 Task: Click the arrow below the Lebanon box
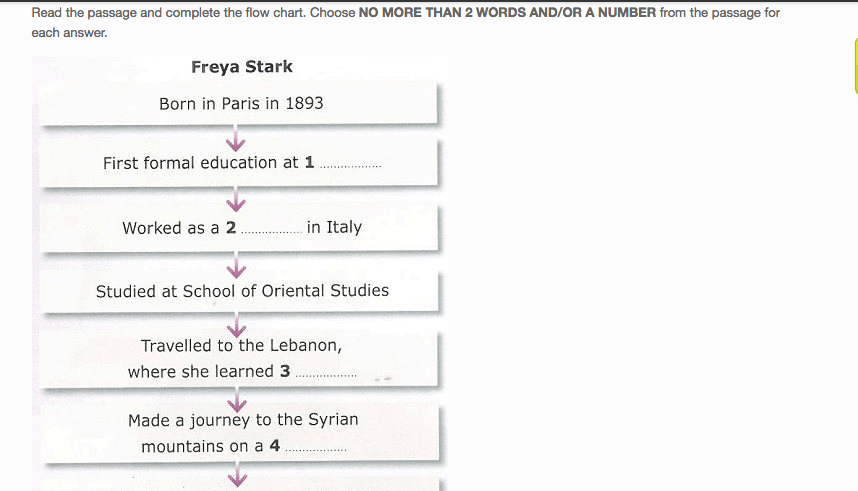tap(236, 400)
